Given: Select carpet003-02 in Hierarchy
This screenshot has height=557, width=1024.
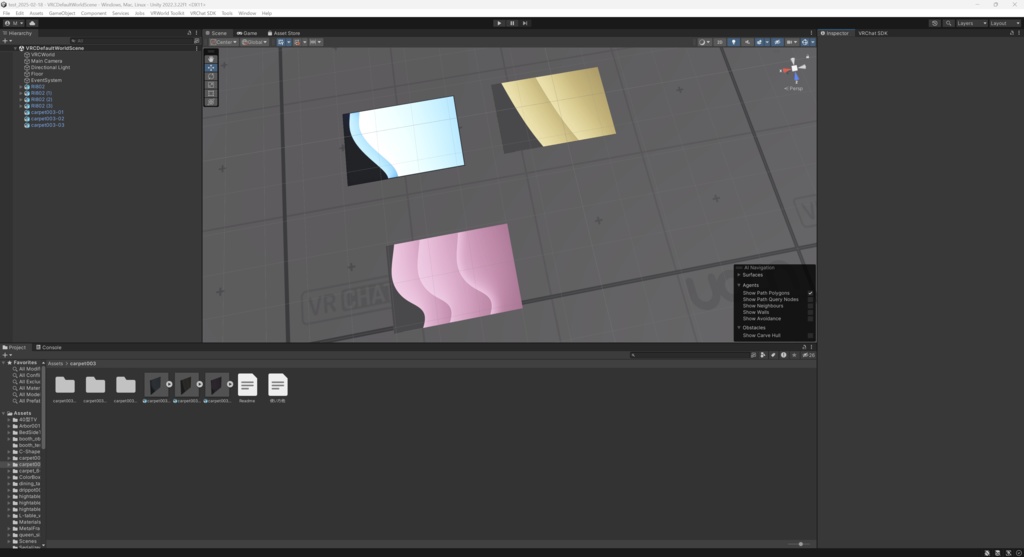Looking at the screenshot, I should pos(48,119).
